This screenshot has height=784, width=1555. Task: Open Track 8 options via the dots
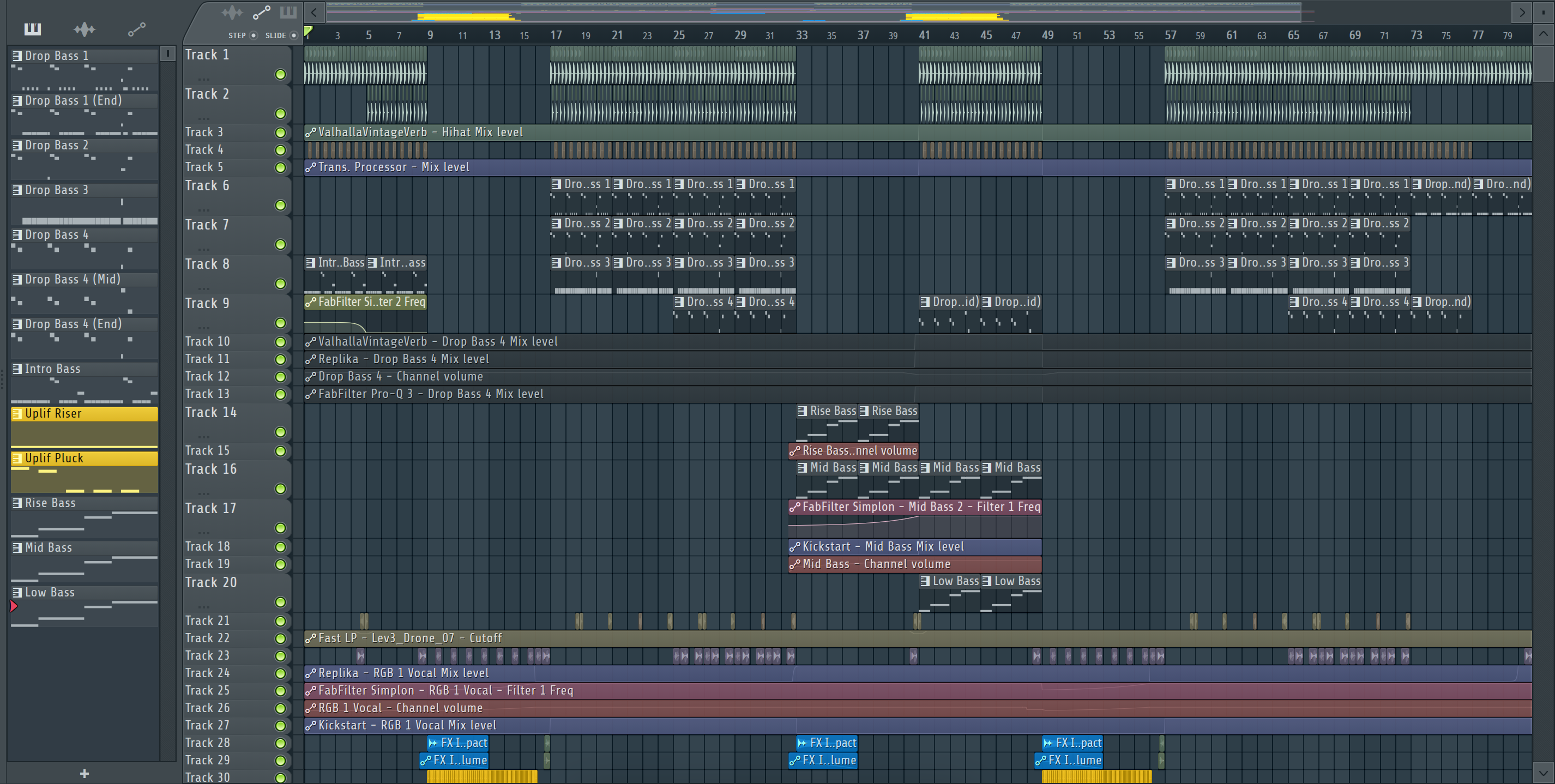pyautogui.click(x=204, y=288)
